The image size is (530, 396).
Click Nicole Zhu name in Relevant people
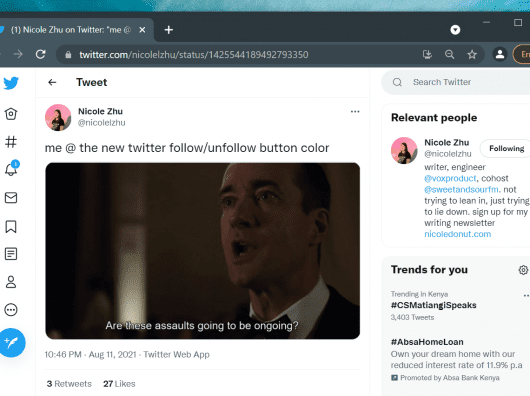point(447,142)
